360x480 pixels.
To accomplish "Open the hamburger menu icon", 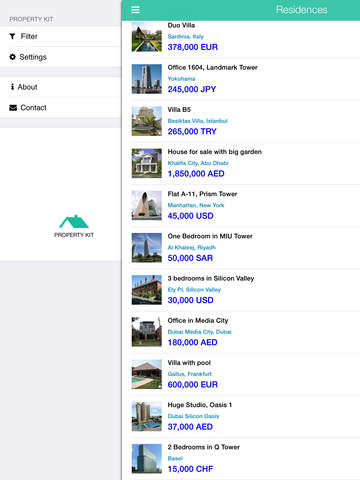I will (135, 10).
